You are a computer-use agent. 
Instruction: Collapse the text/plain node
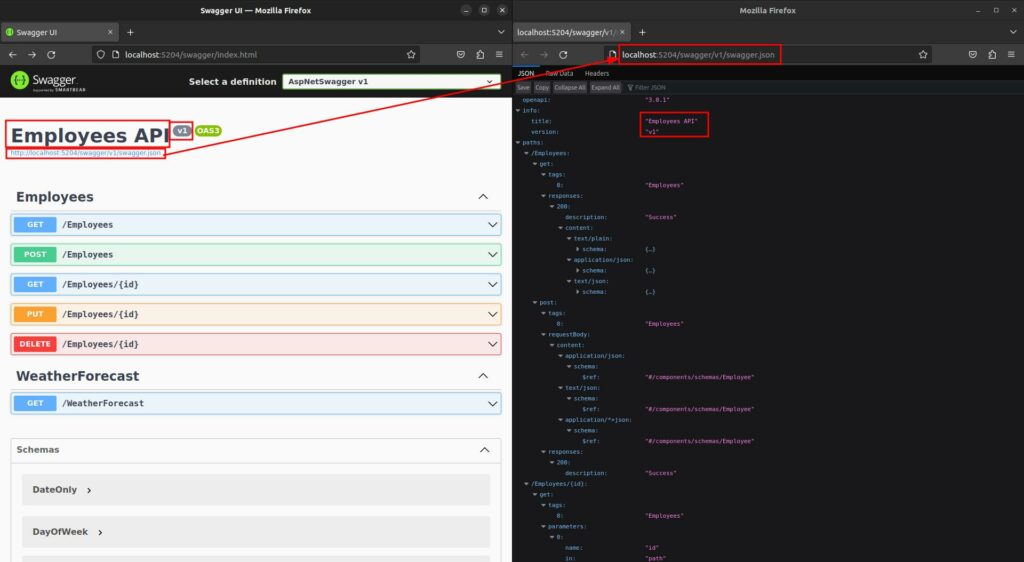pyautogui.click(x=569, y=239)
